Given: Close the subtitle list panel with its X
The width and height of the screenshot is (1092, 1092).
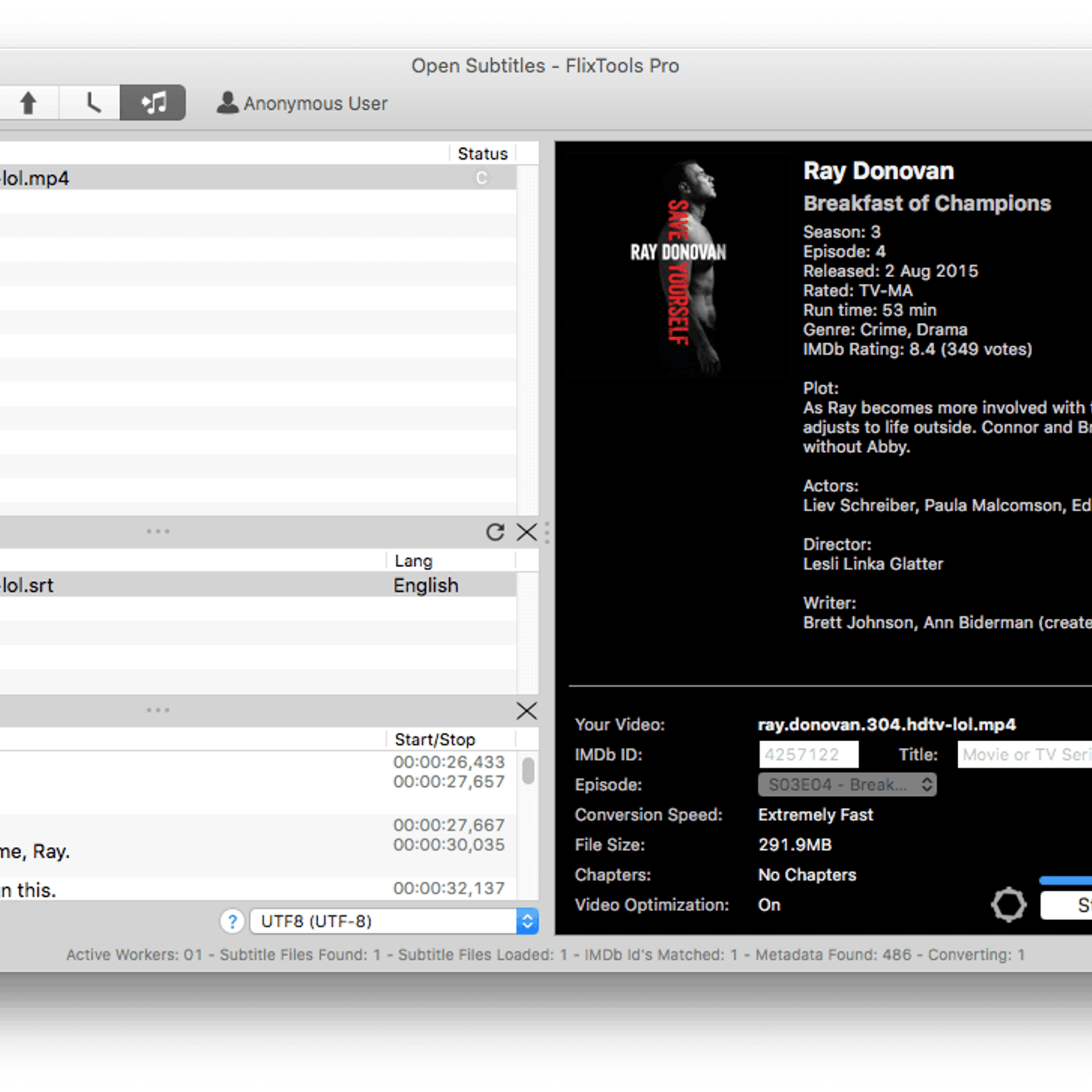Looking at the screenshot, I should [527, 532].
